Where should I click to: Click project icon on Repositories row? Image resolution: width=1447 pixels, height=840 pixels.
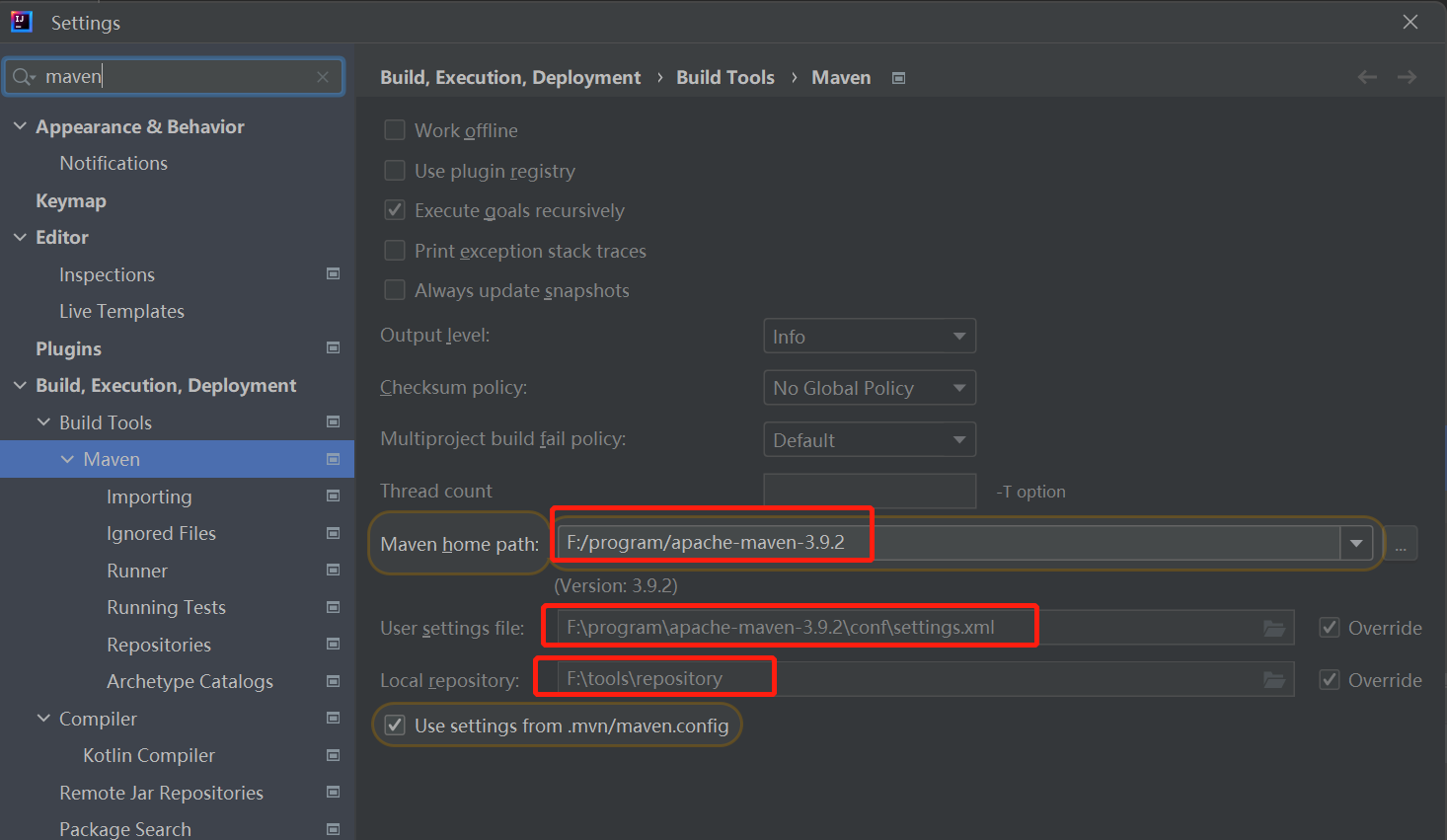point(334,644)
